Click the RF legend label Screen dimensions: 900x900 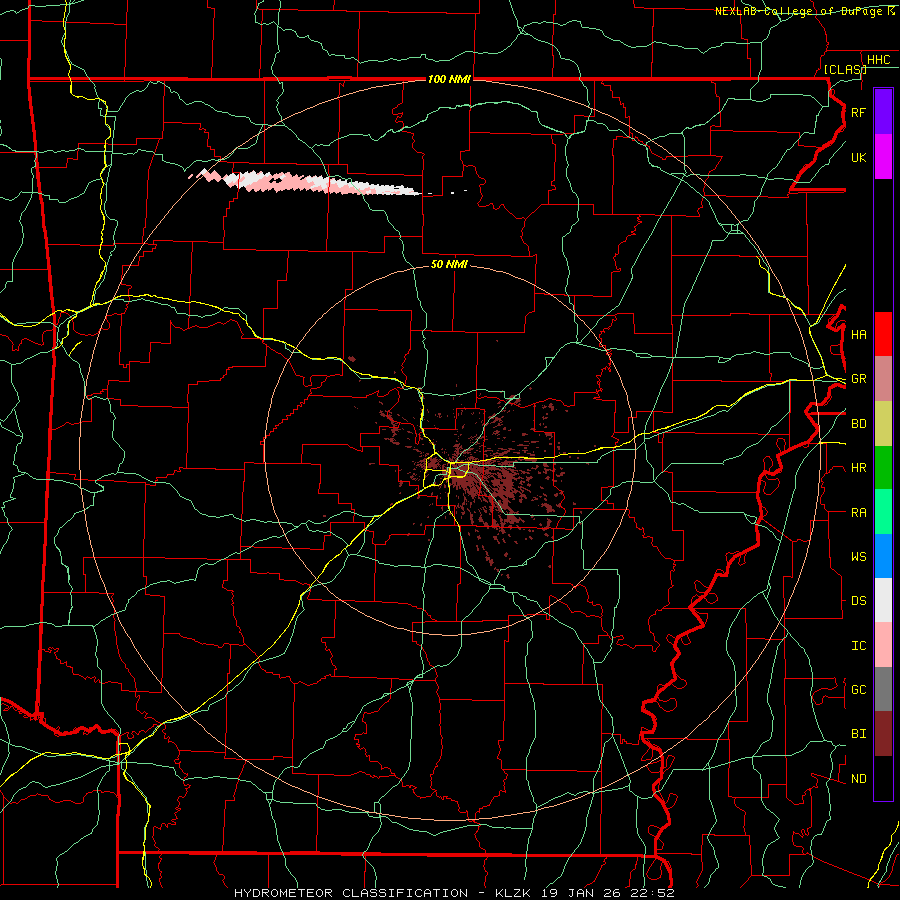[858, 113]
